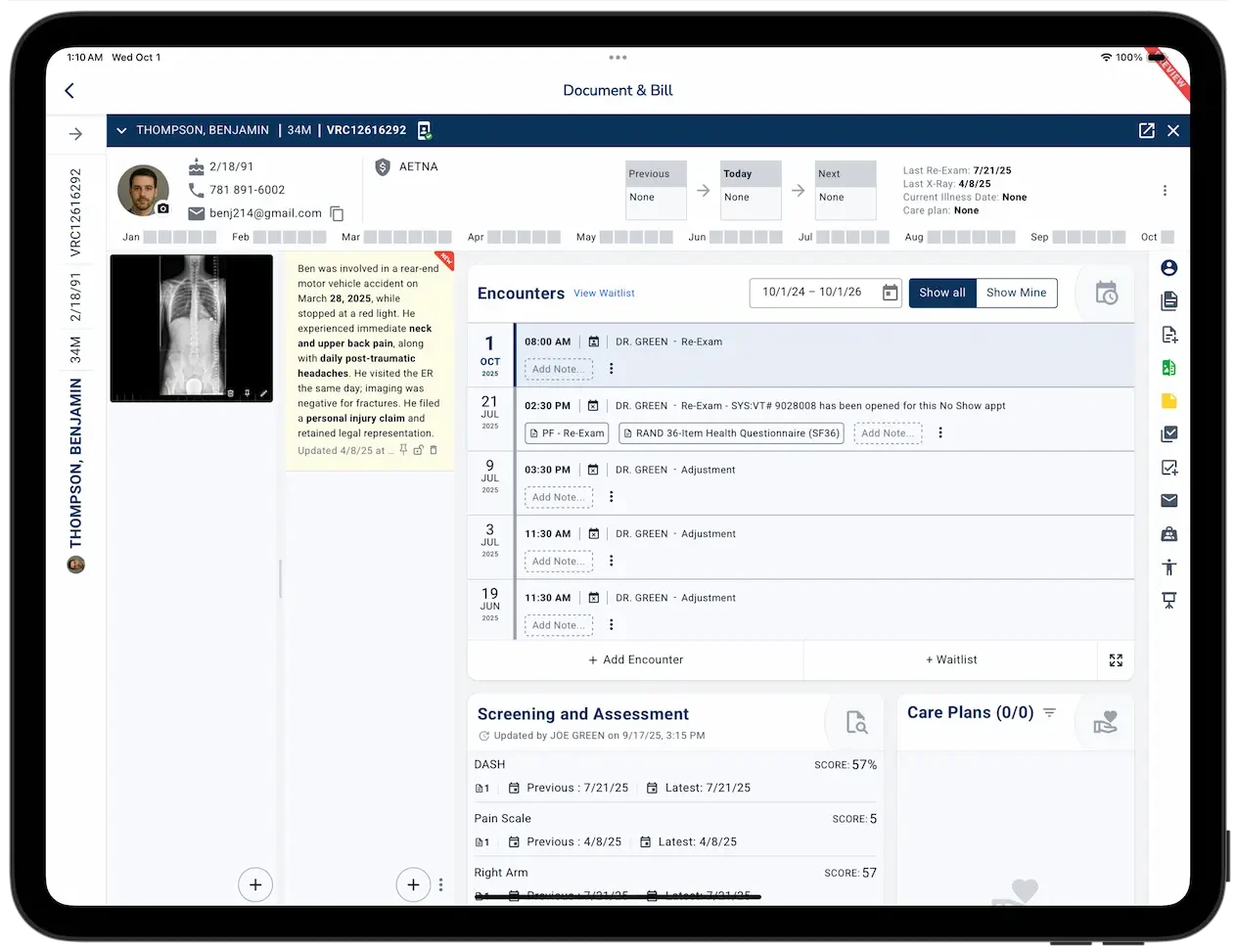Open the Care Plans filter dropdown
This screenshot has height=952, width=1236.
pyautogui.click(x=1050, y=712)
